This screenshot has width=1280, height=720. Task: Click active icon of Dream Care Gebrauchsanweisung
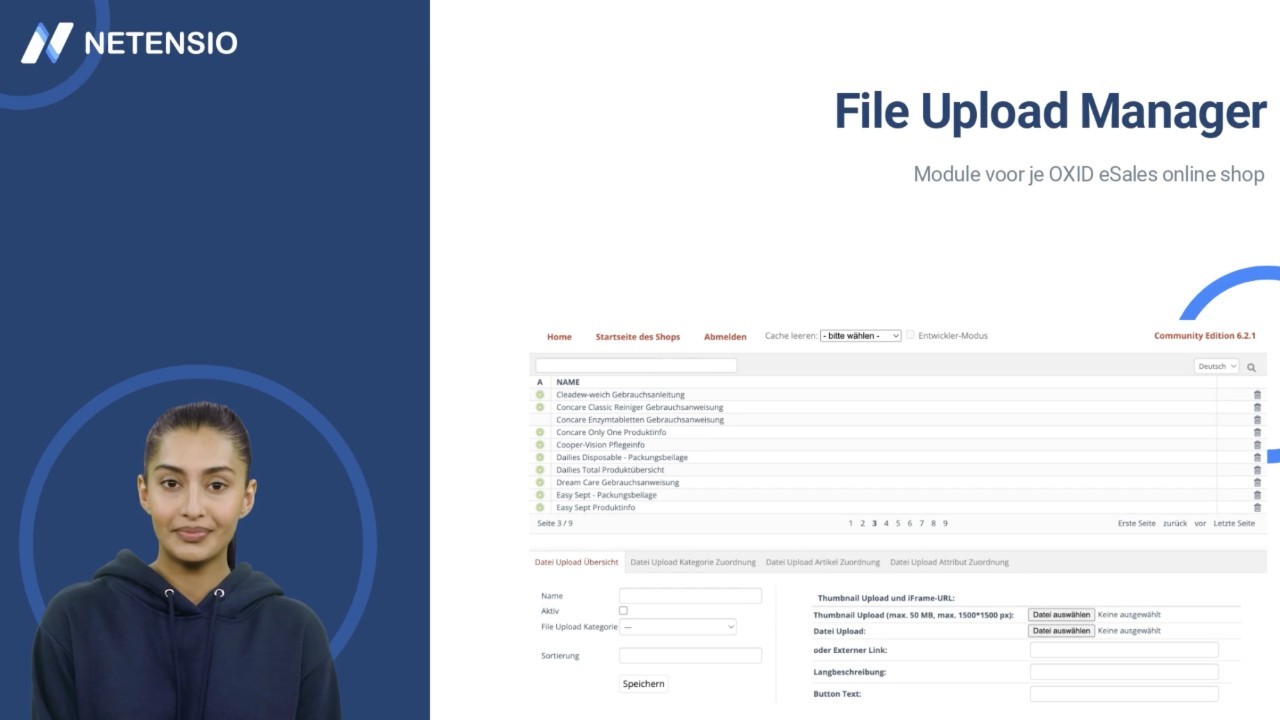(540, 482)
